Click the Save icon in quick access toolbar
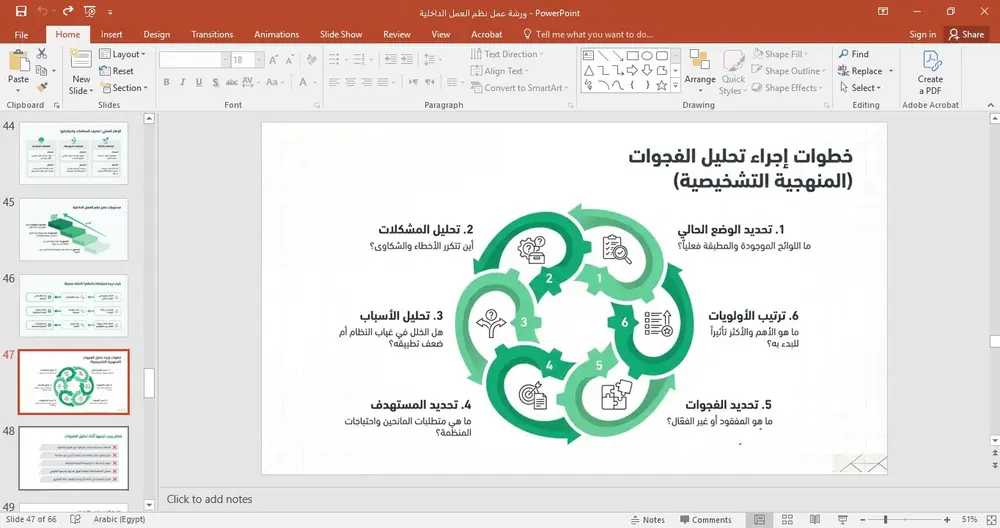The width and height of the screenshot is (1000, 528). coord(21,11)
